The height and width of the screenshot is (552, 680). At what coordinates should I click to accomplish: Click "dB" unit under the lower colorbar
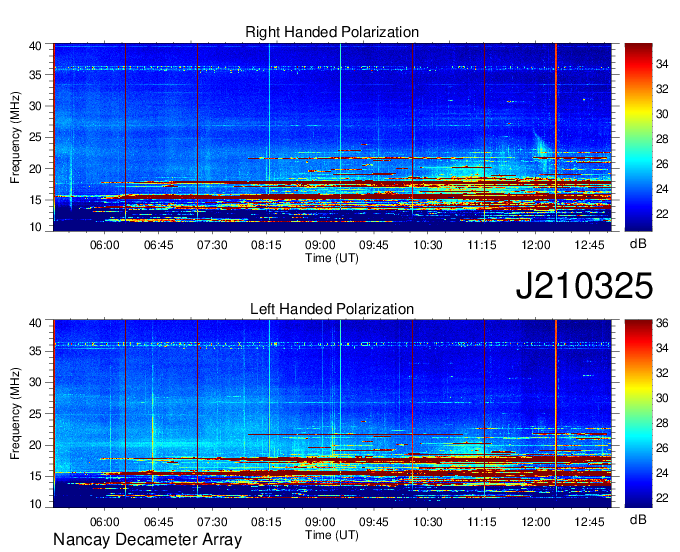point(638,519)
